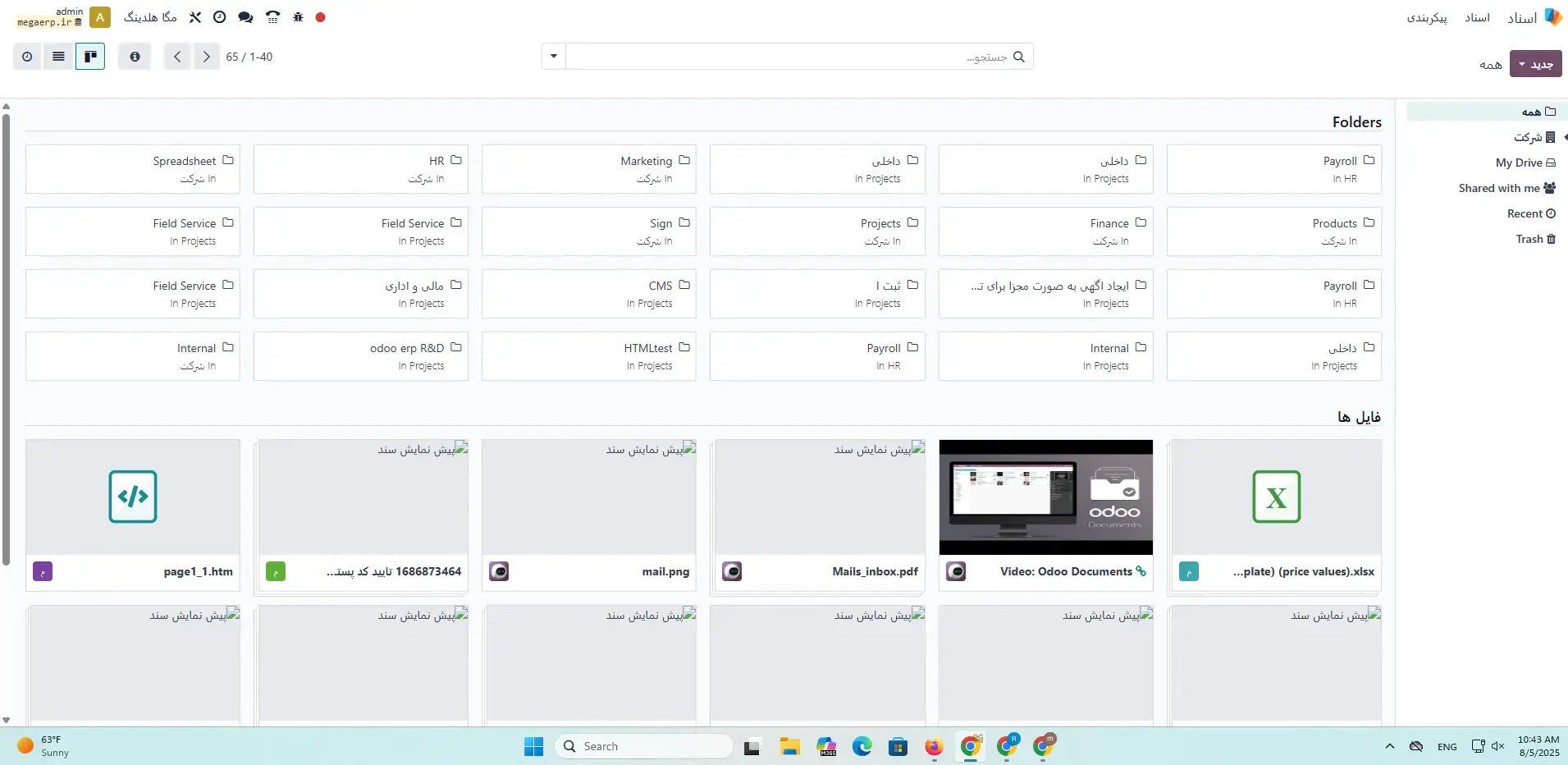Open the document info panel via the i icon
This screenshot has width=1568, height=765.
(x=135, y=56)
